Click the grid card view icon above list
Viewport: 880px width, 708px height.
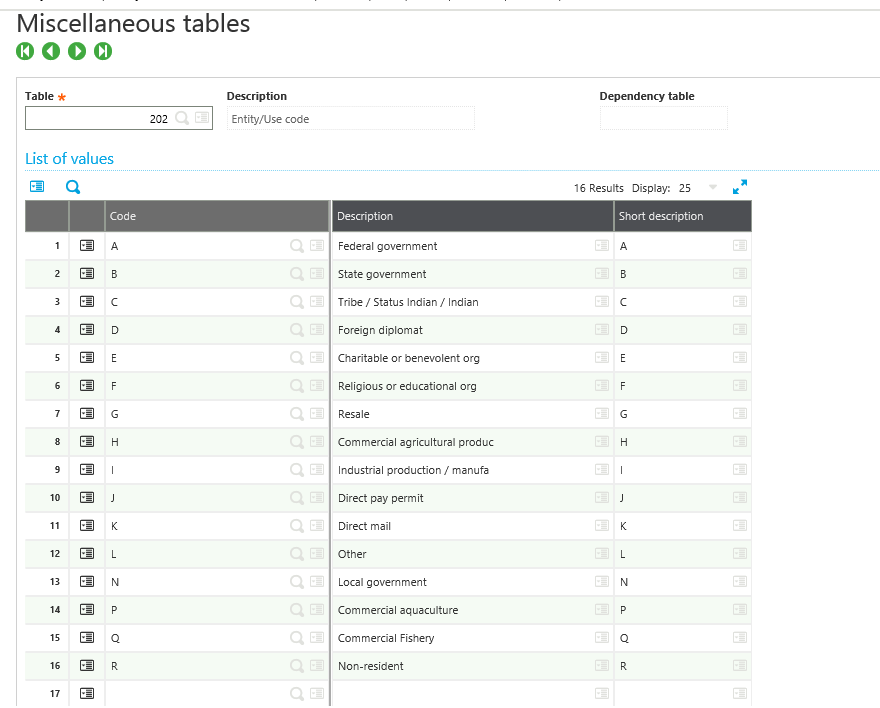pyautogui.click(x=37, y=187)
